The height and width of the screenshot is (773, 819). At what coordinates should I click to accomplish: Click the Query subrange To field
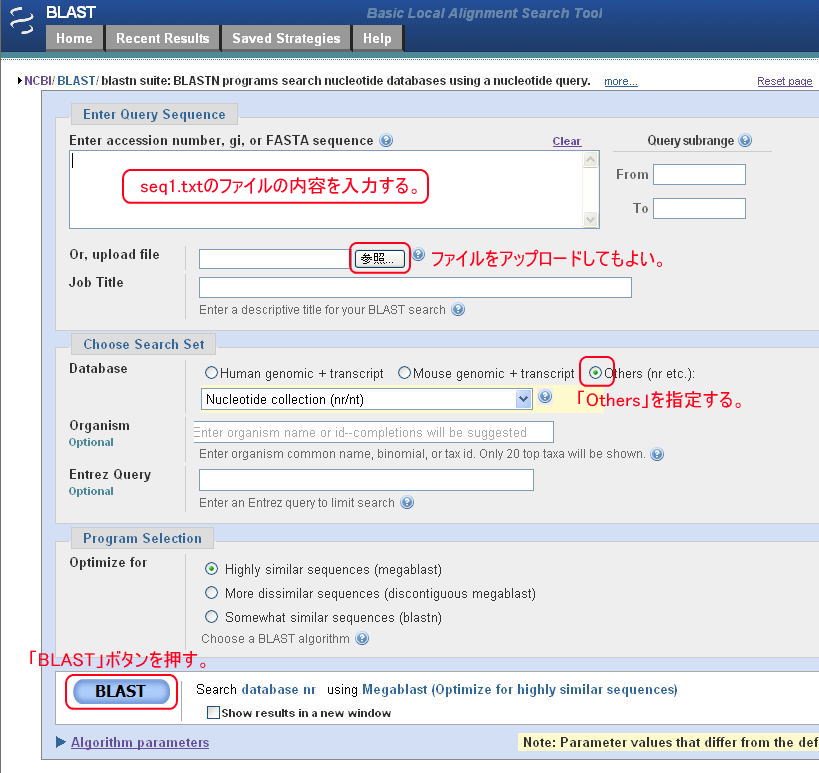699,208
